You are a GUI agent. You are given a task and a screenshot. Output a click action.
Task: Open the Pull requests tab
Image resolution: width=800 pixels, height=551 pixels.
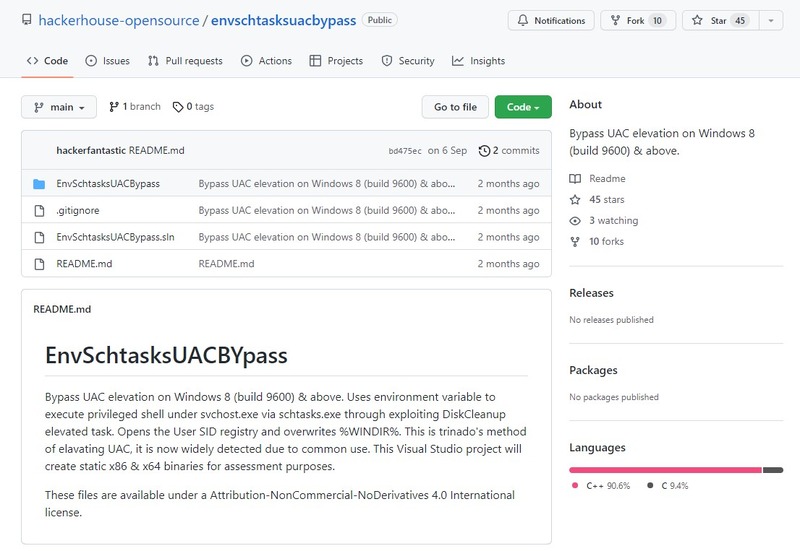click(185, 61)
